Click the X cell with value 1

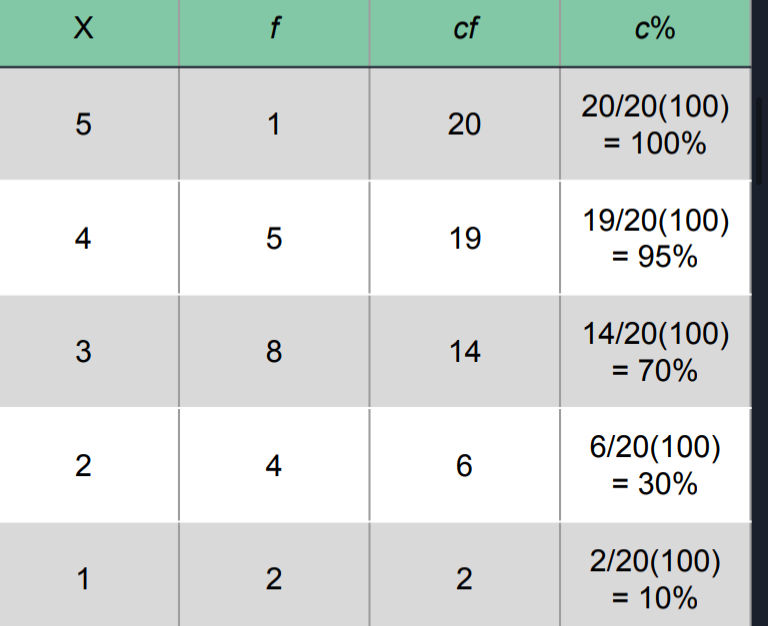[84, 579]
